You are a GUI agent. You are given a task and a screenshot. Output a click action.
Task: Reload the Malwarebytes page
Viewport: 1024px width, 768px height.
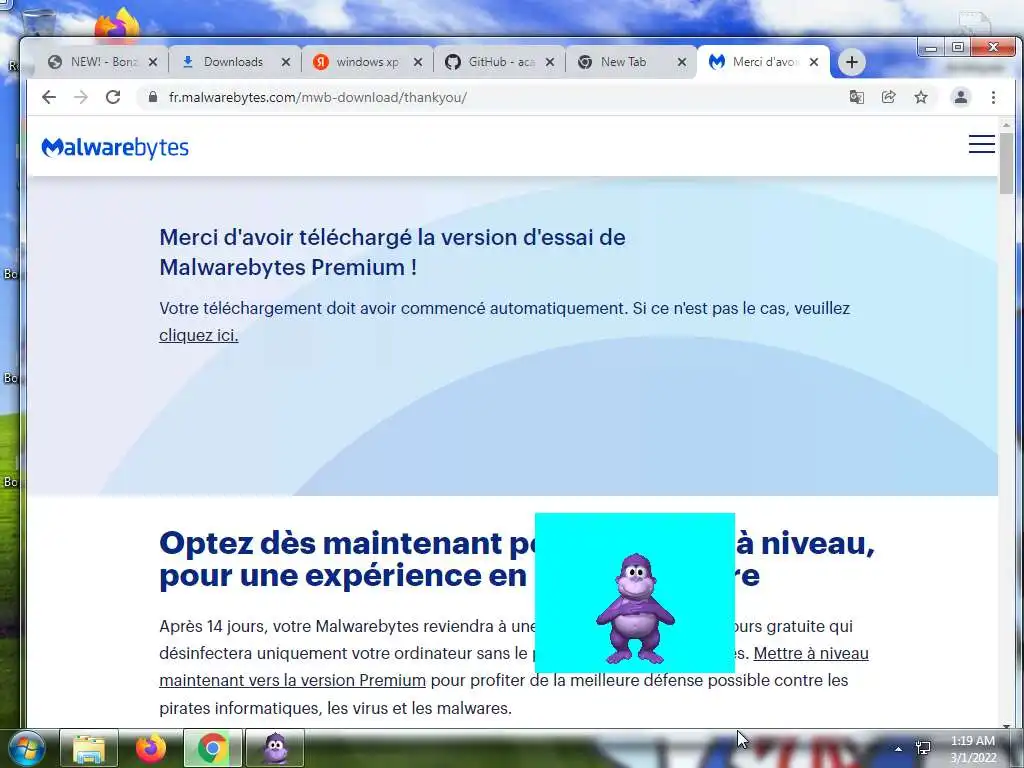pos(113,97)
